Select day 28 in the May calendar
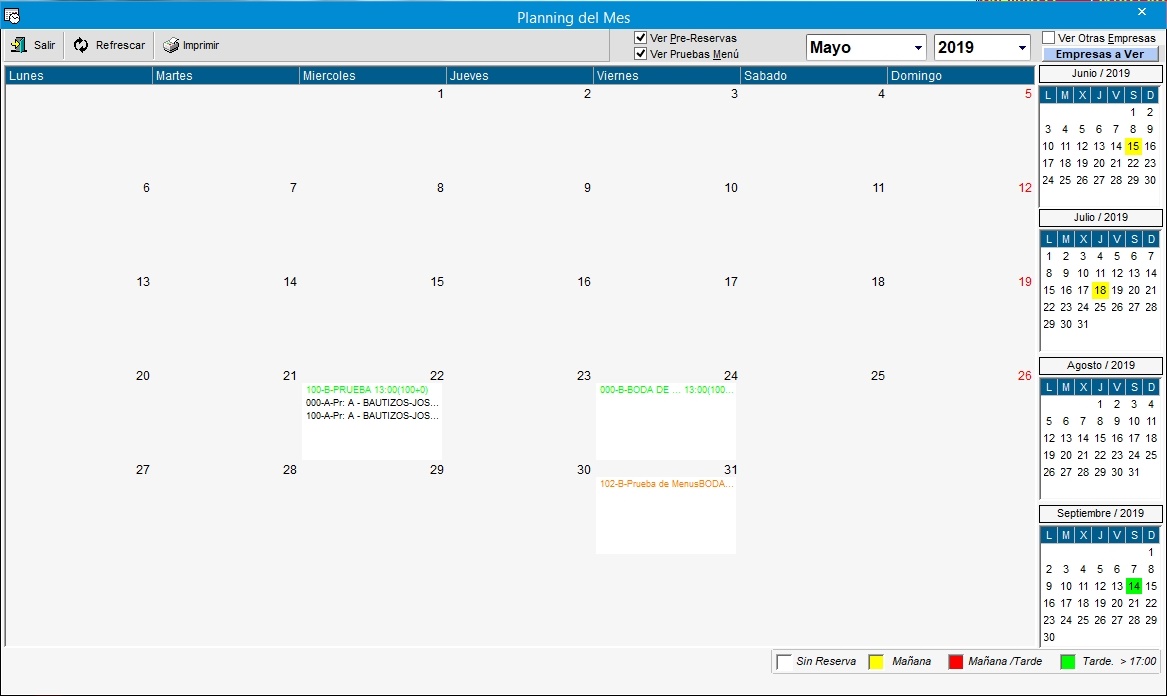This screenshot has height=696, width=1167. [290, 470]
